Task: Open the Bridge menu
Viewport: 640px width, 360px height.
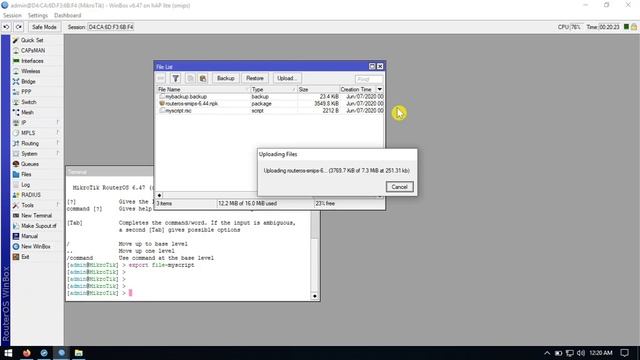Action: 28,81
